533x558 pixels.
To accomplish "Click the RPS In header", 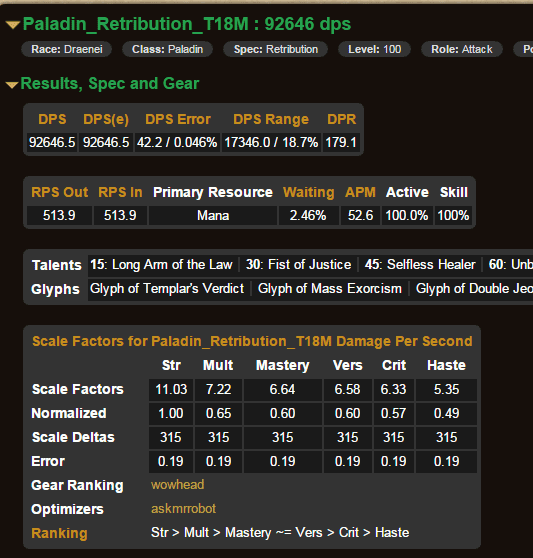I will [x=120, y=192].
